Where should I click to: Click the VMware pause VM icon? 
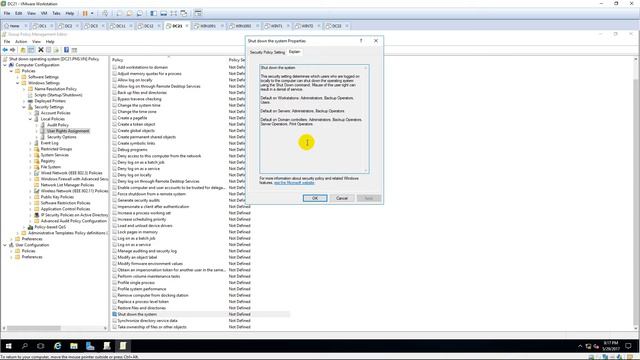tap(85, 13)
